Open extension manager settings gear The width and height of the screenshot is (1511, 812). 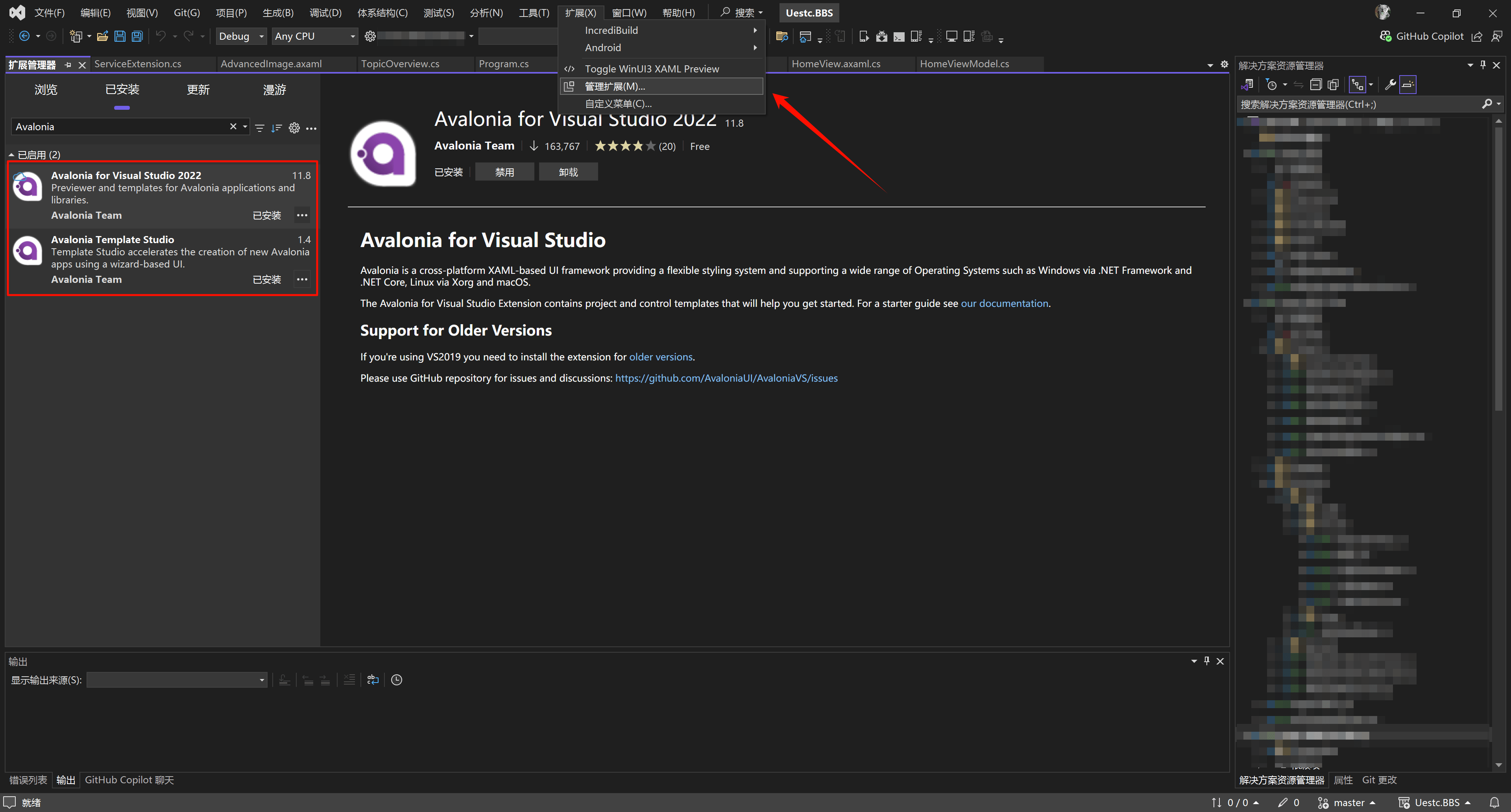click(294, 128)
